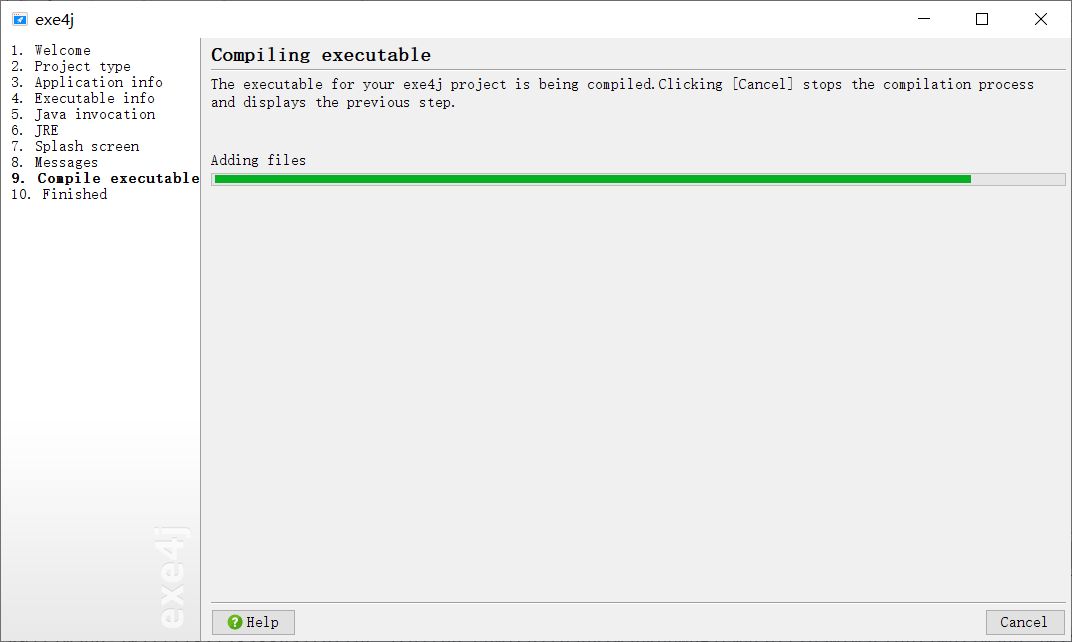Click the Compiling executable heading
This screenshot has height=642, width=1072.
click(321, 55)
